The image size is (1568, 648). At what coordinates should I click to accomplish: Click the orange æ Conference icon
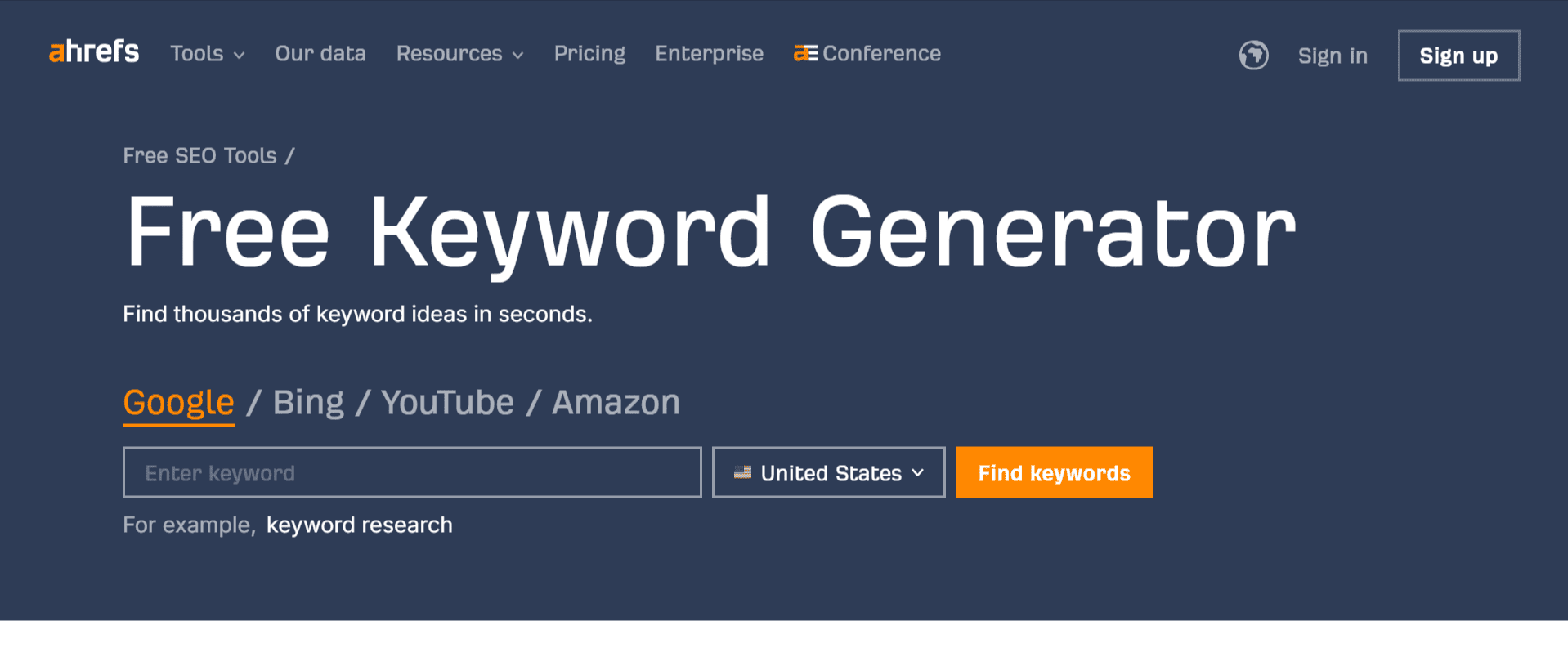tap(804, 53)
